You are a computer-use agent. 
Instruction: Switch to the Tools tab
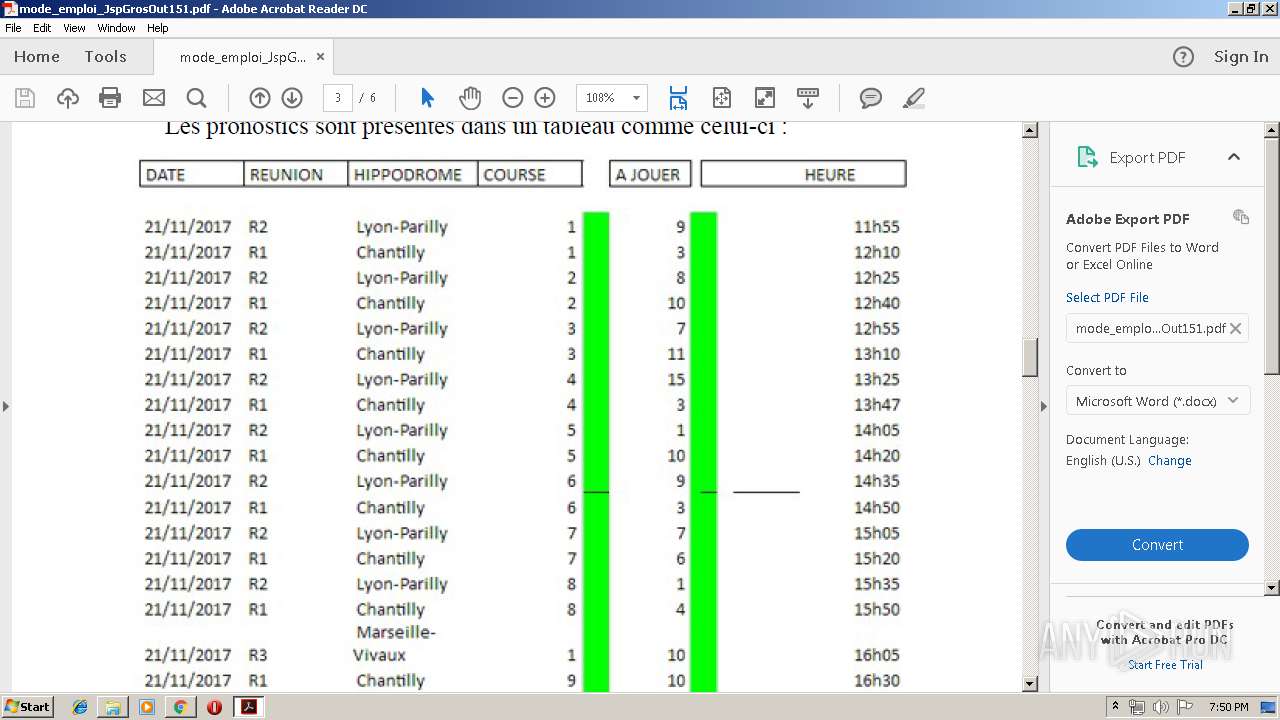[x=105, y=57]
